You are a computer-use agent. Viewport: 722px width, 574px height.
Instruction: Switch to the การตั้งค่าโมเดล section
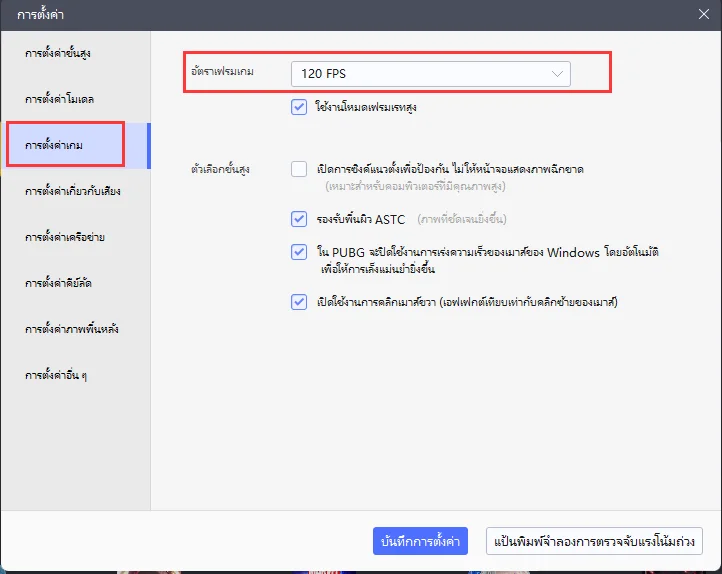(x=76, y=99)
